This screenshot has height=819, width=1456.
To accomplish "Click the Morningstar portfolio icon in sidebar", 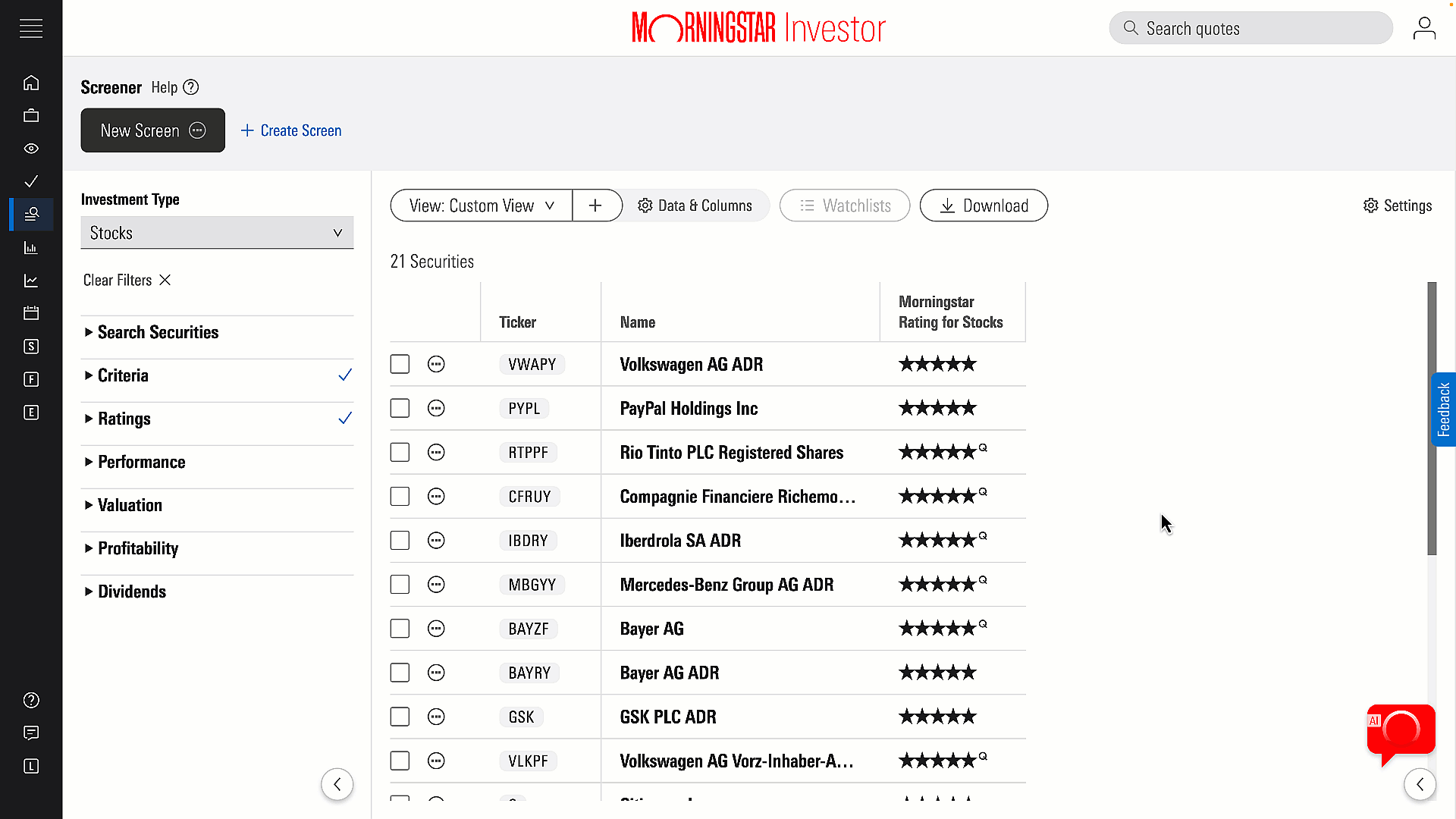I will pos(31,115).
